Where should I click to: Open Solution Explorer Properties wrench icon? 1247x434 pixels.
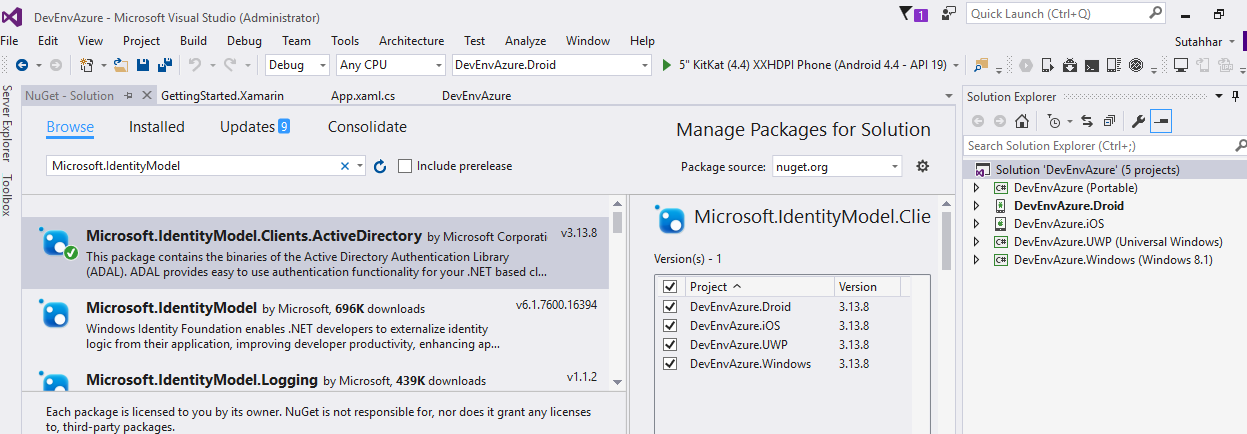(1137, 121)
